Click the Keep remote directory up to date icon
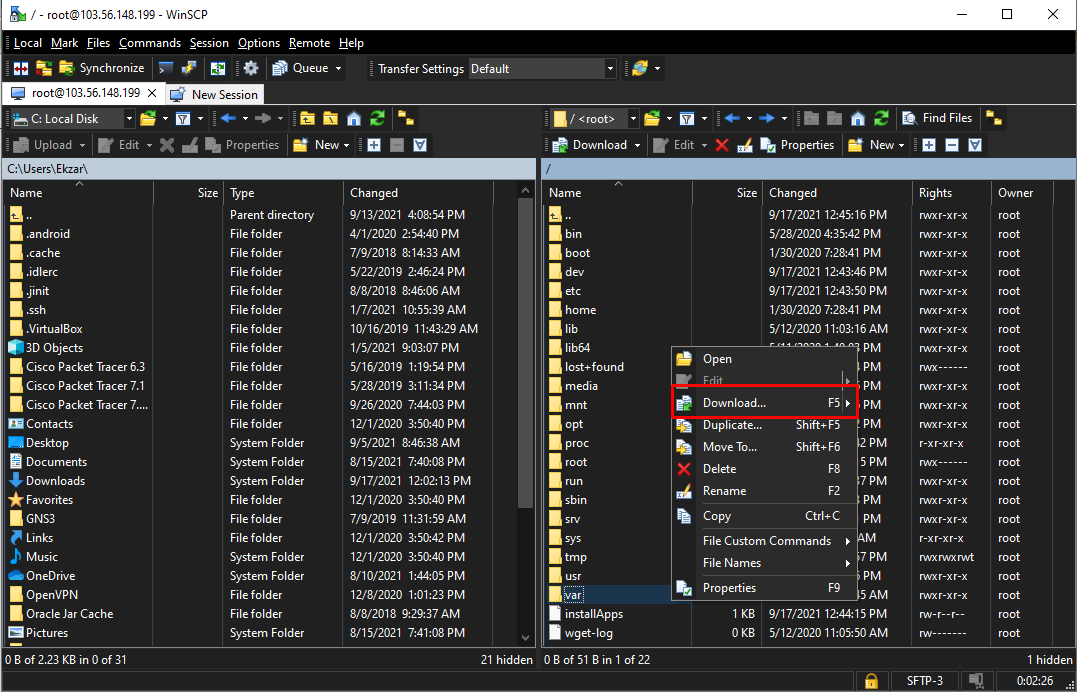 click(x=218, y=68)
